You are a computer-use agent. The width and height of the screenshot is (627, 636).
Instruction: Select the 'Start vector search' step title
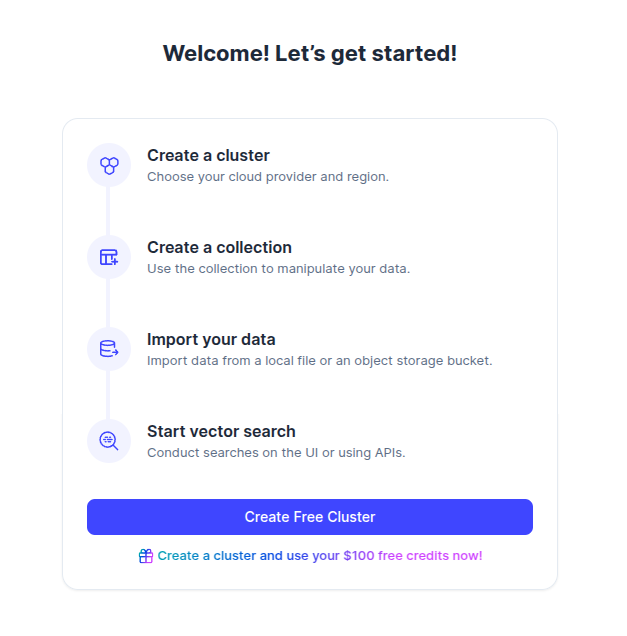pos(221,431)
